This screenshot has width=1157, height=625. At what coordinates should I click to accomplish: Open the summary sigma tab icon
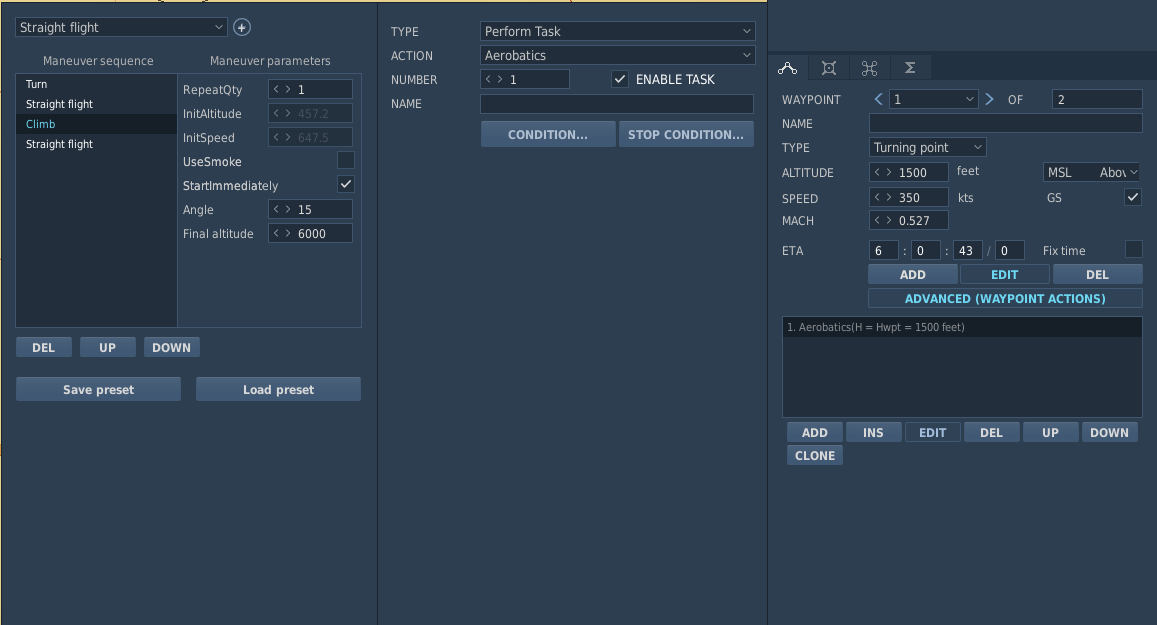click(x=910, y=68)
